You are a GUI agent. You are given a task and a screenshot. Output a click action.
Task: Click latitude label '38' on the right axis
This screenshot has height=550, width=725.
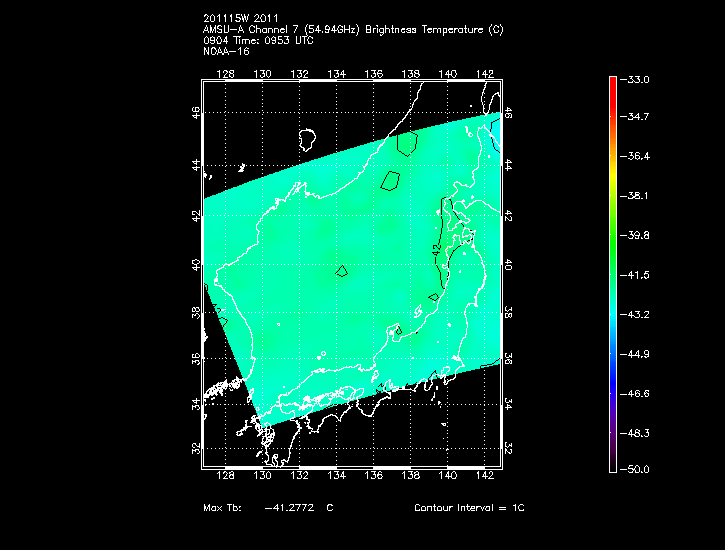click(x=508, y=312)
